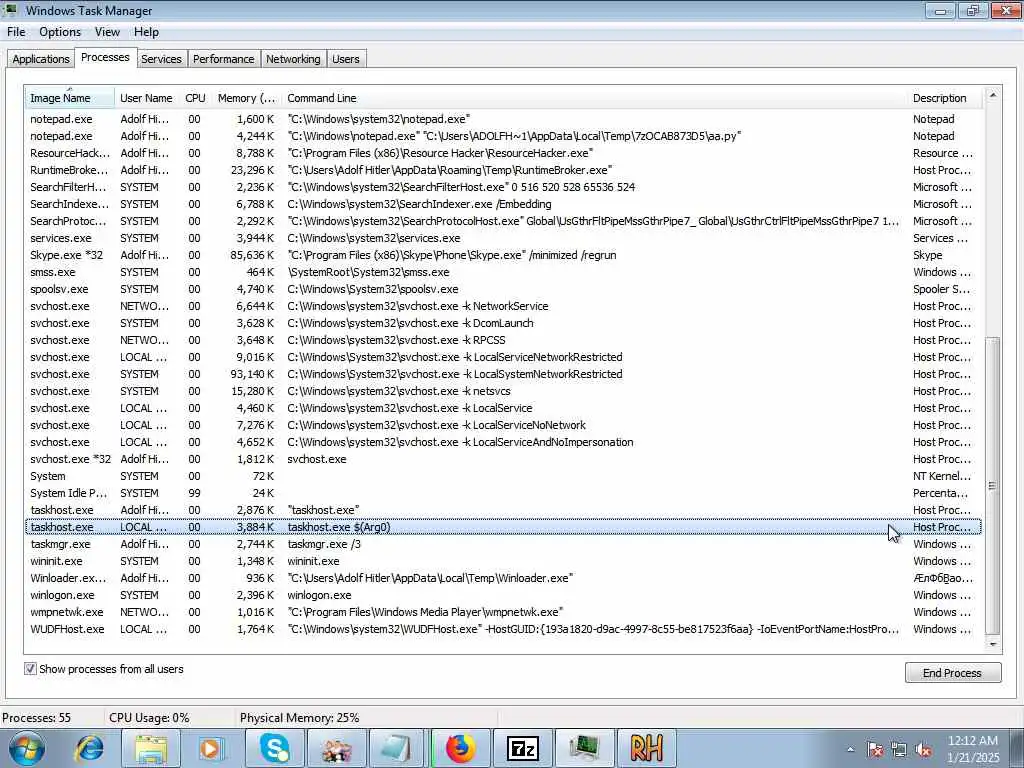Select RuntimeBroke... process row

tap(503, 170)
